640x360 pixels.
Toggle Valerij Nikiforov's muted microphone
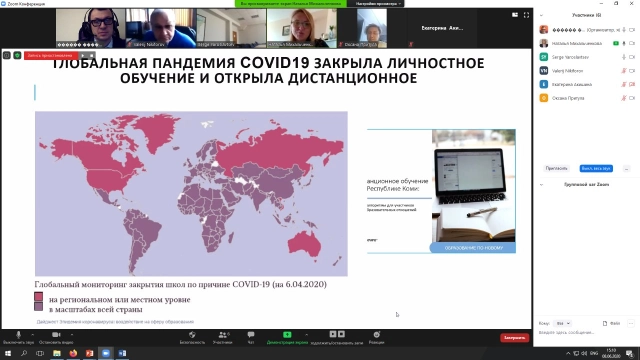point(624,71)
